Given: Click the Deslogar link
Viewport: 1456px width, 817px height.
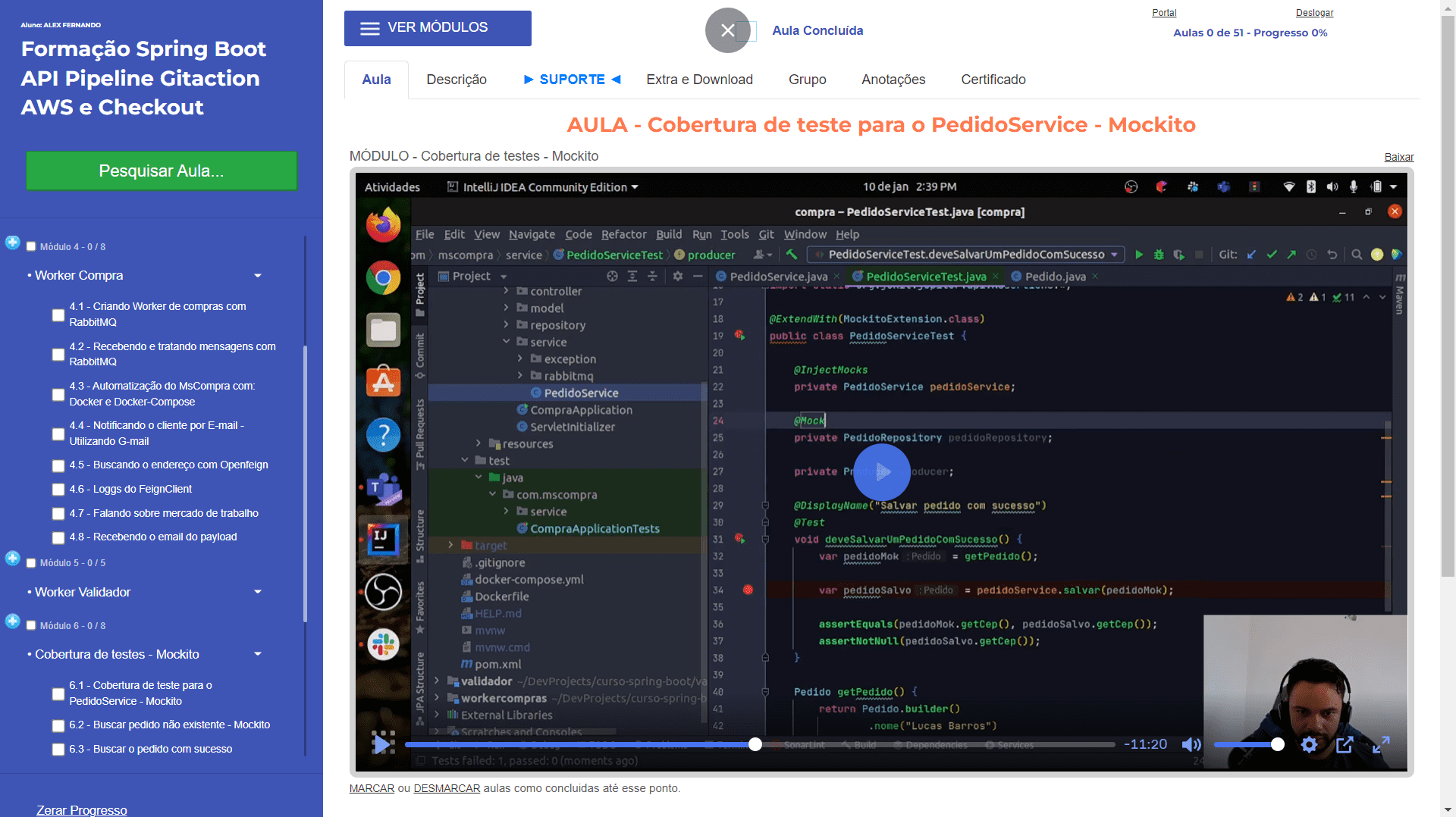Looking at the screenshot, I should point(1314,13).
